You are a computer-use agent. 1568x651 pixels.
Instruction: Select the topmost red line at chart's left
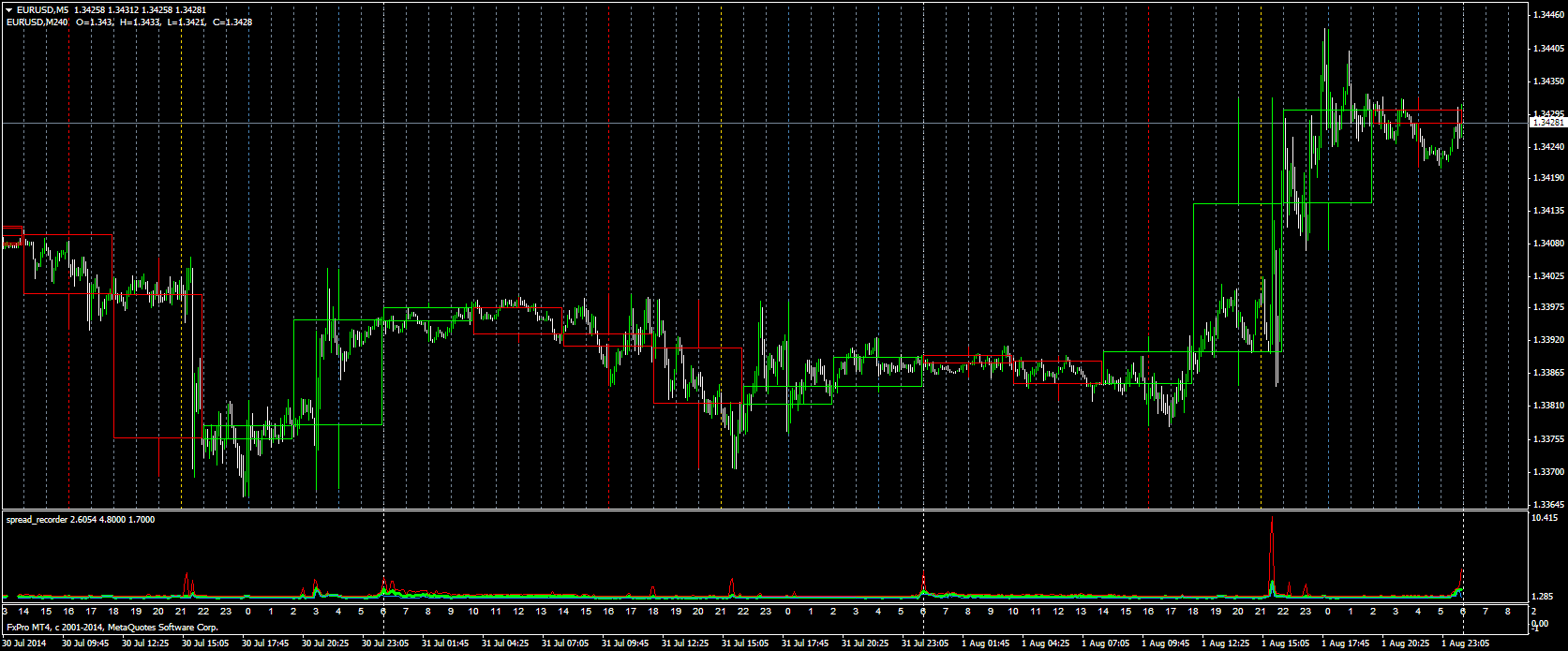67,234
